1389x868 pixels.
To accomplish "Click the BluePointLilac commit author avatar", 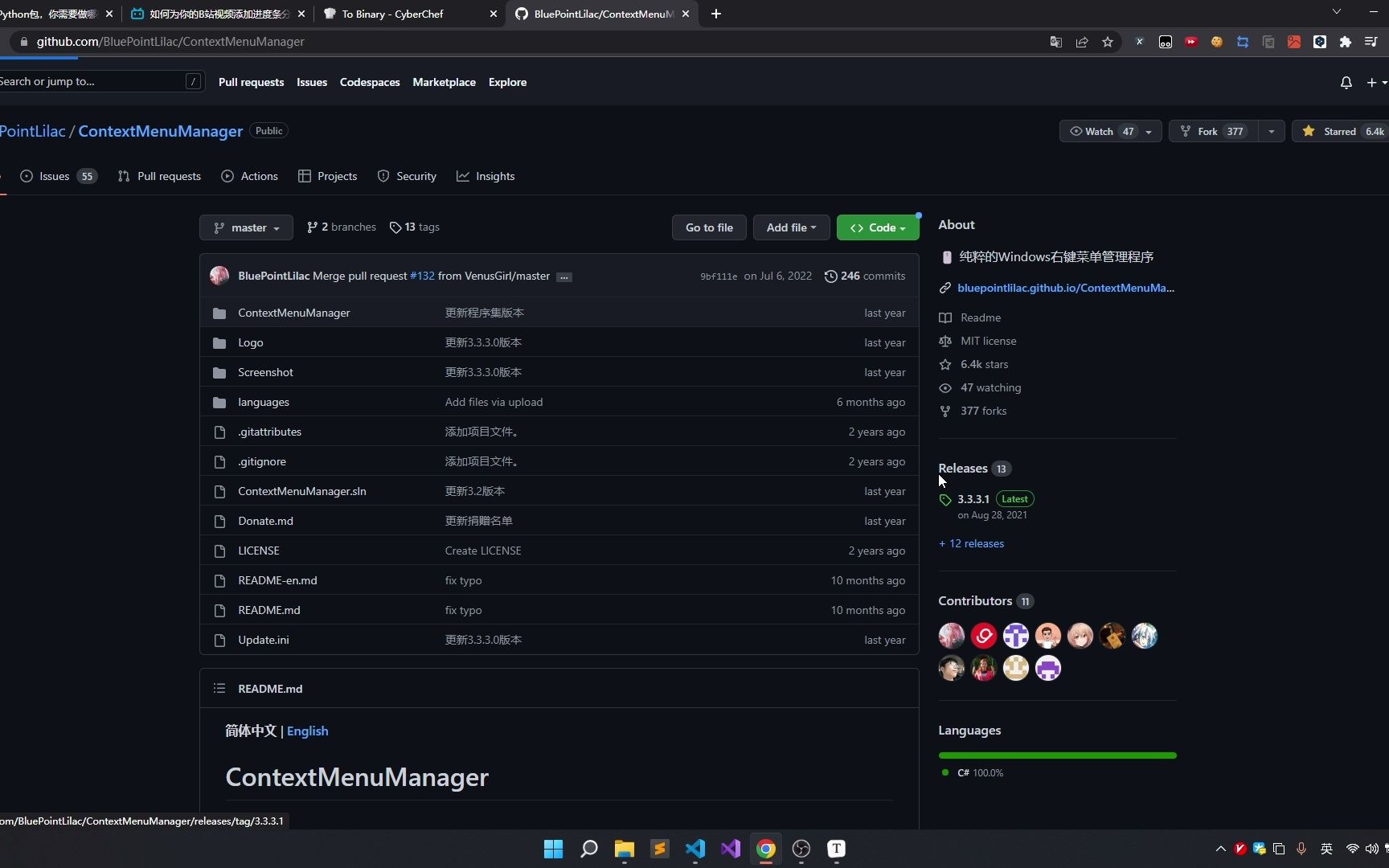I will click(219, 276).
